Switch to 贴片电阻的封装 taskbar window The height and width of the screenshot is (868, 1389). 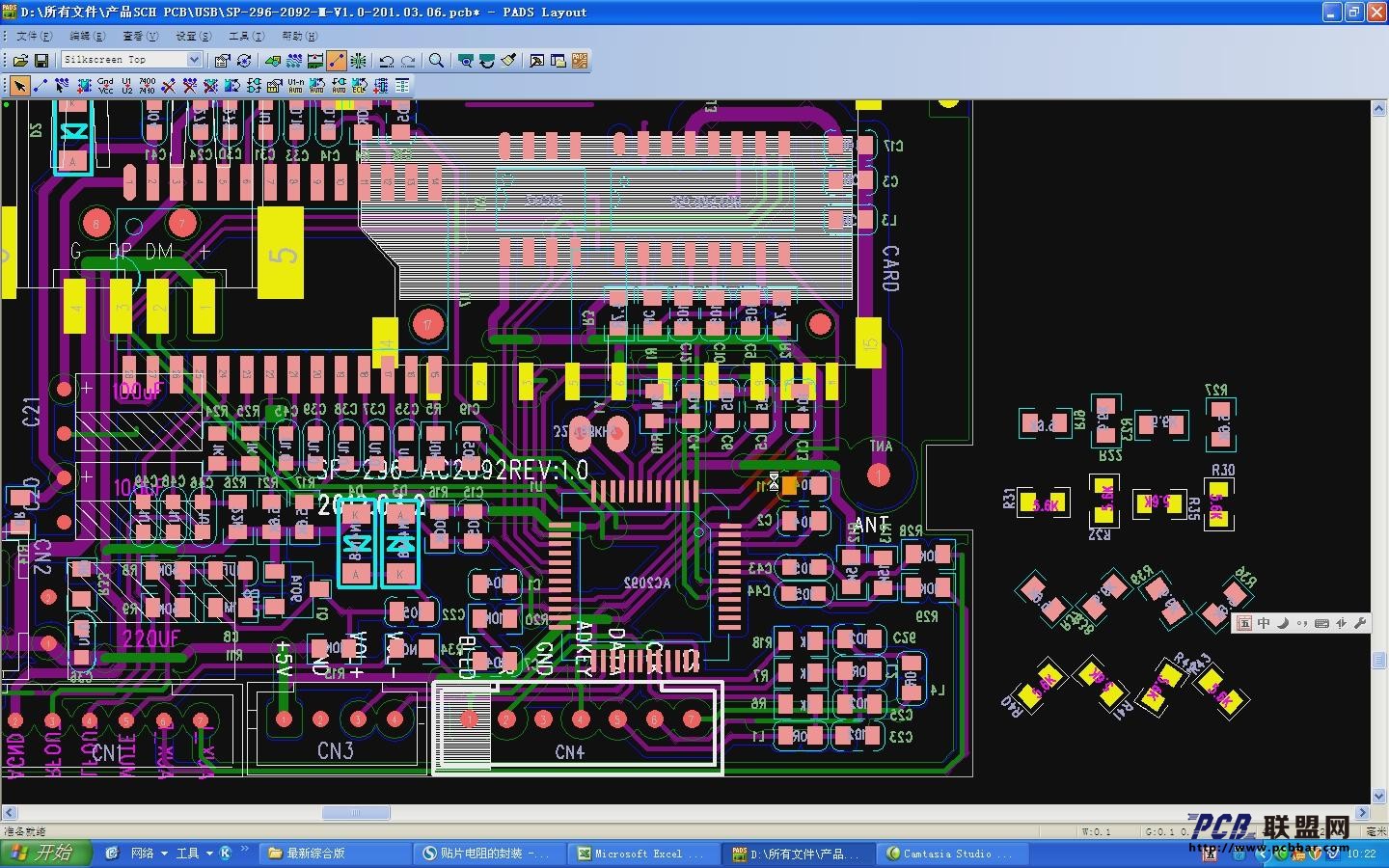pyautogui.click(x=492, y=854)
